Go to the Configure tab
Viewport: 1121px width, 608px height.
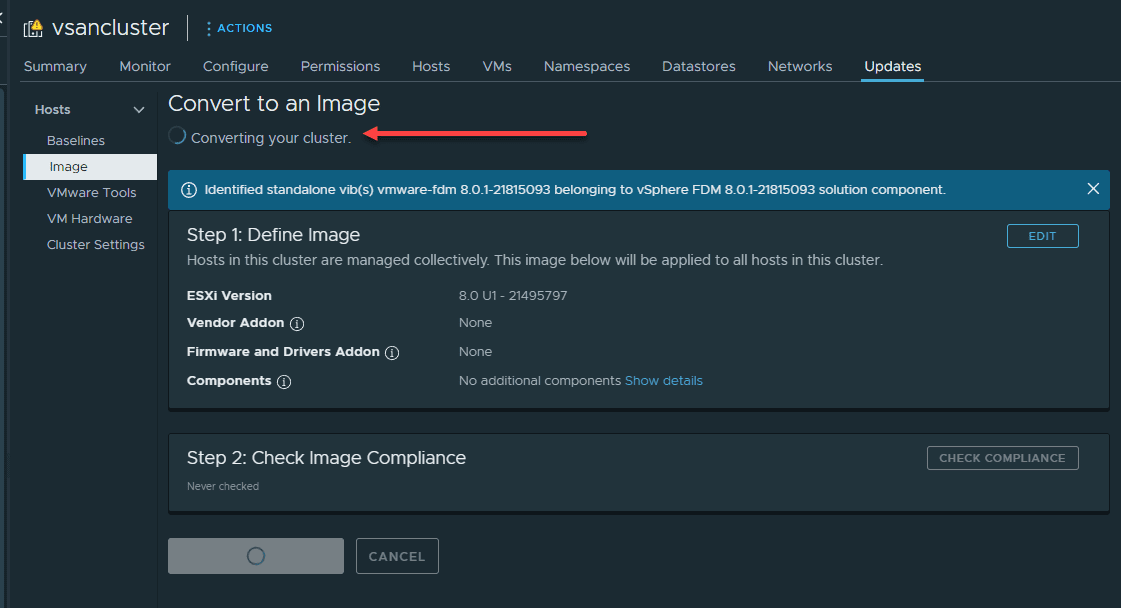235,66
